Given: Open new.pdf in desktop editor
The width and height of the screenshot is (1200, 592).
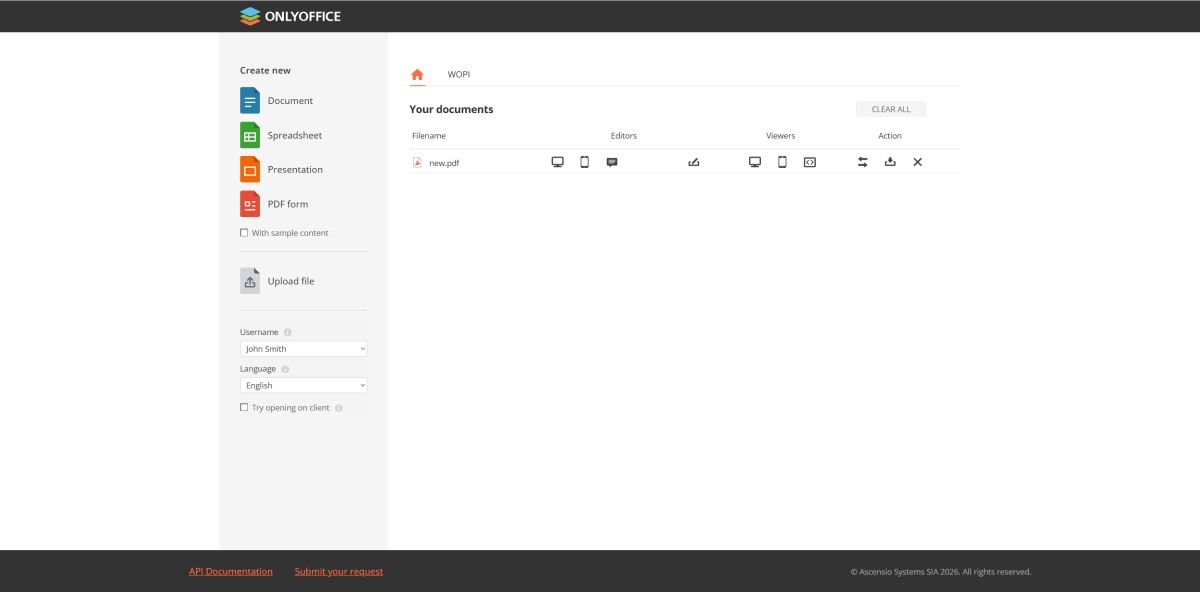Looking at the screenshot, I should (x=558, y=162).
